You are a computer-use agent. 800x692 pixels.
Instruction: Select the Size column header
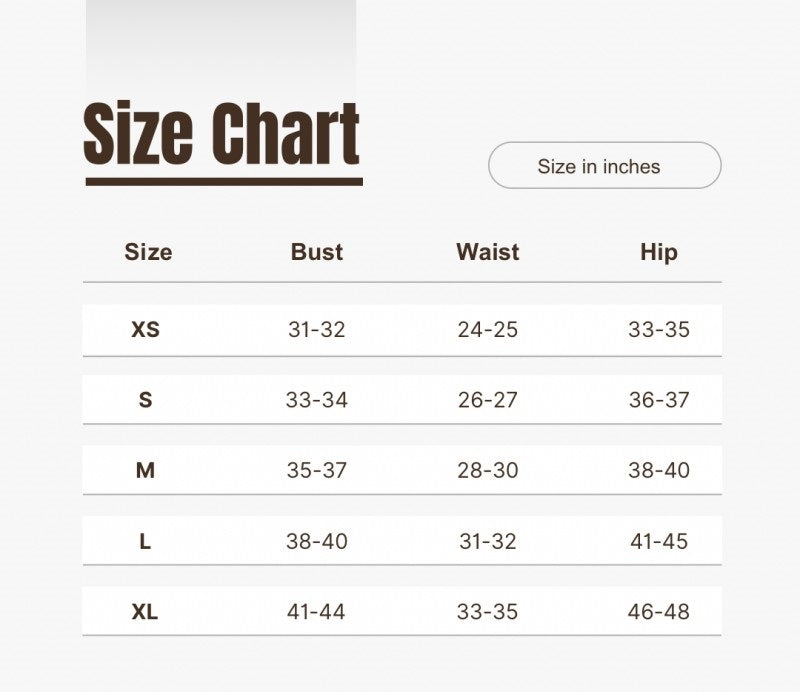click(148, 252)
